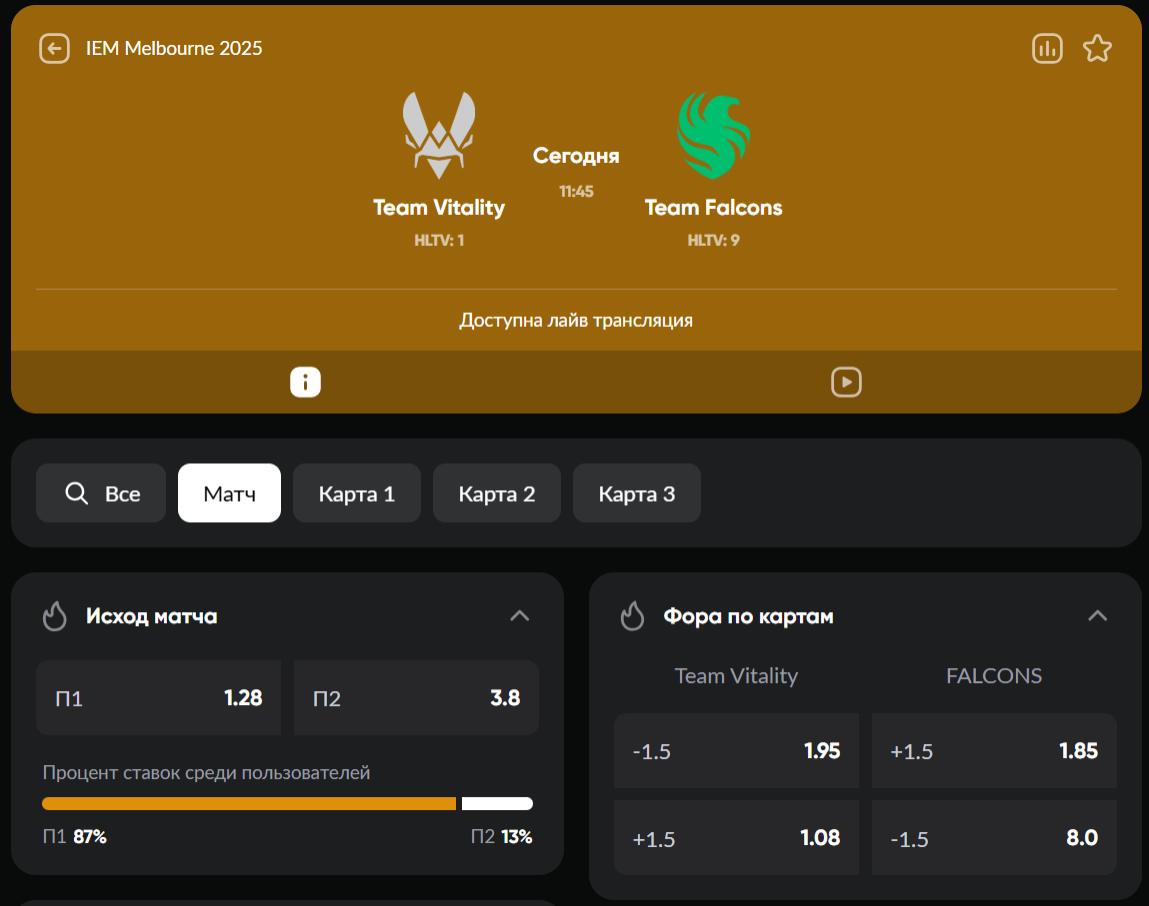Viewport: 1149px width, 906px height.
Task: Click П1 87% share label
Action: tap(74, 836)
